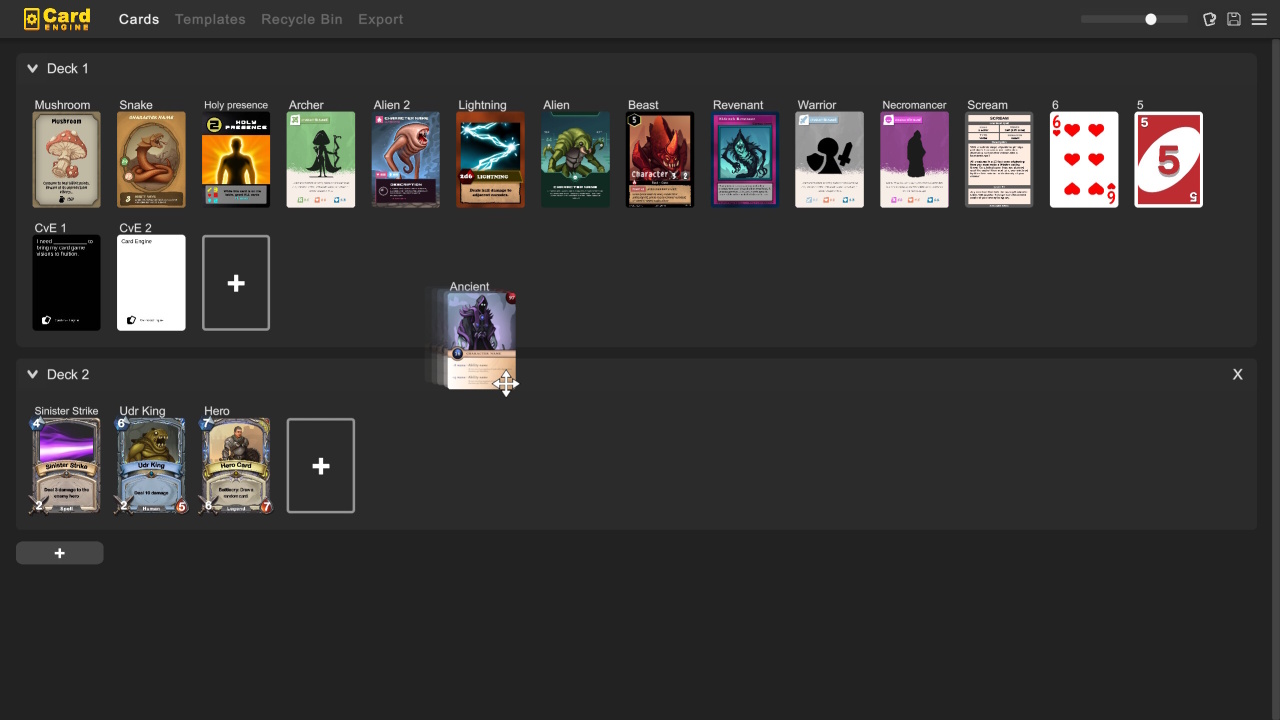Select the Lightning card

click(491, 160)
